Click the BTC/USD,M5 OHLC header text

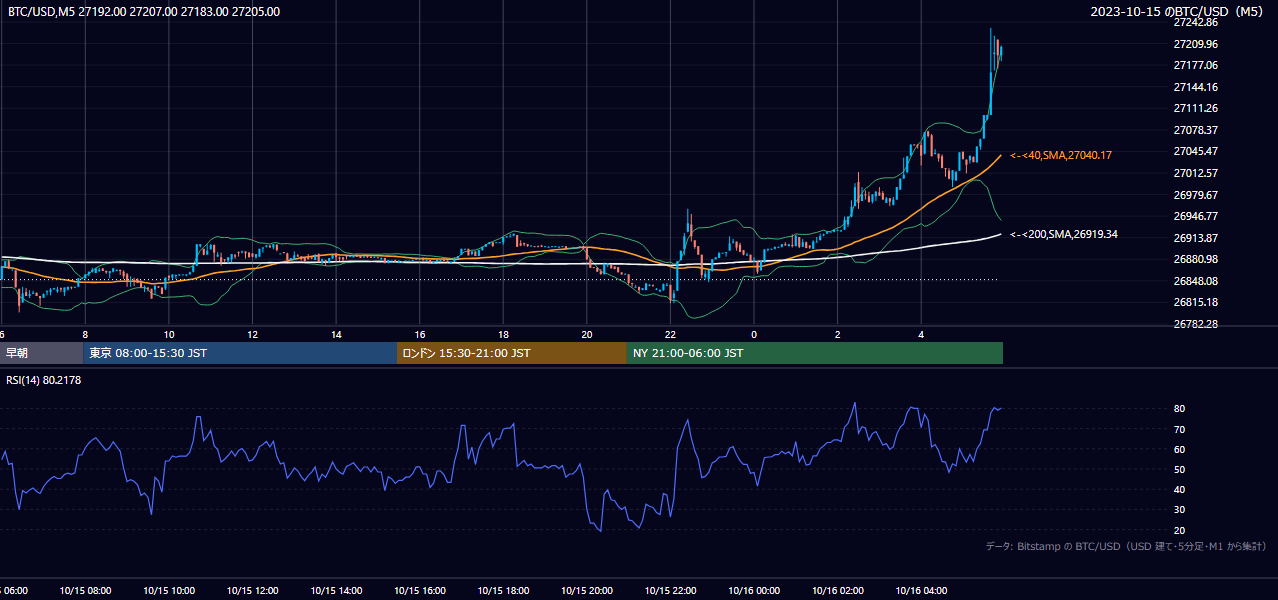point(144,12)
